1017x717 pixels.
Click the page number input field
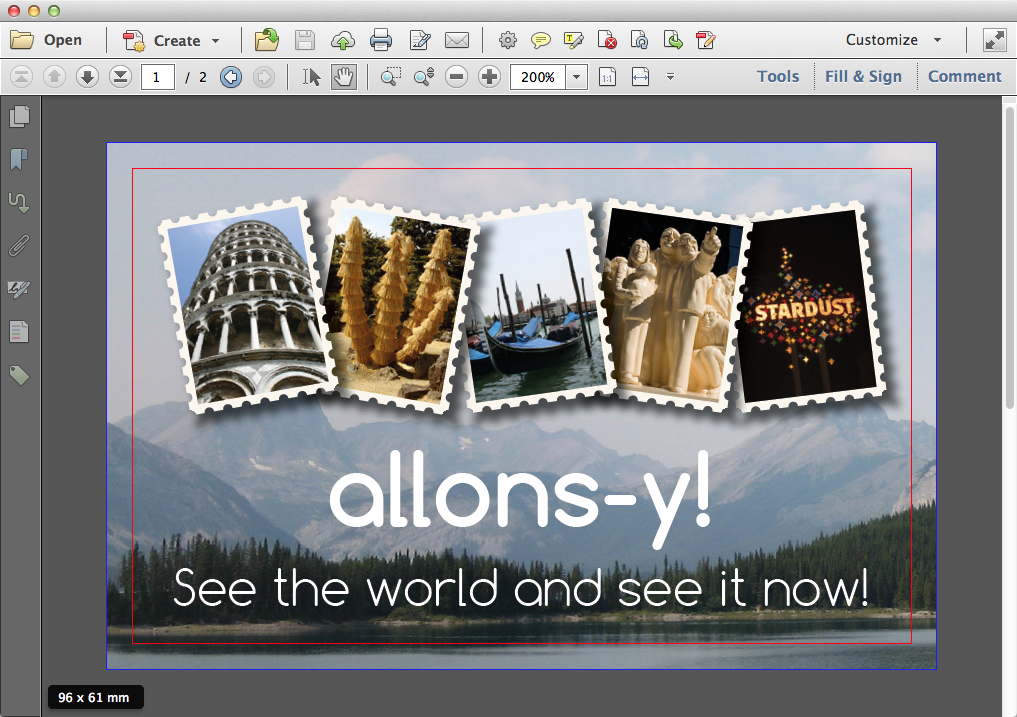click(x=158, y=77)
